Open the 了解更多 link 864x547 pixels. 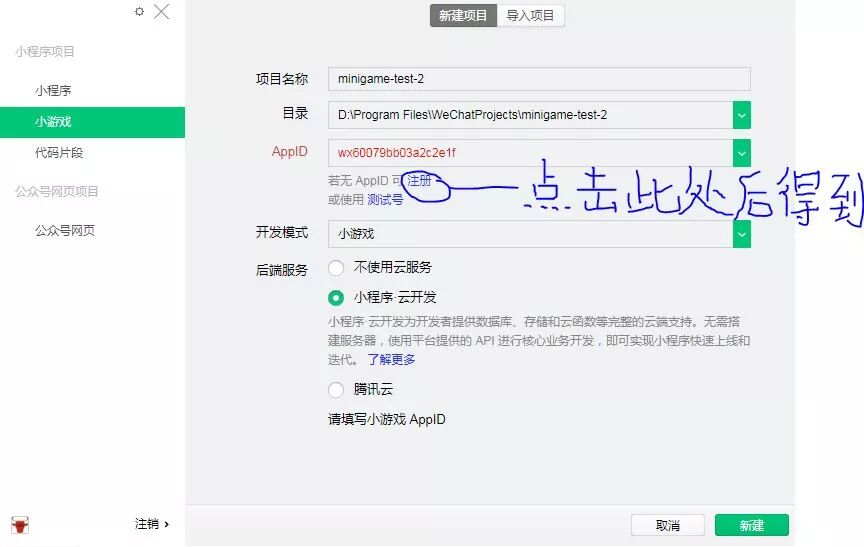click(x=391, y=360)
